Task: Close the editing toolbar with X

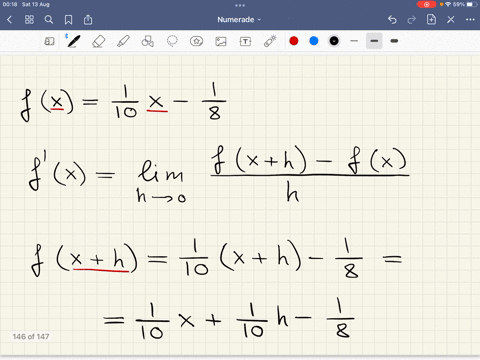Action: click(451, 20)
